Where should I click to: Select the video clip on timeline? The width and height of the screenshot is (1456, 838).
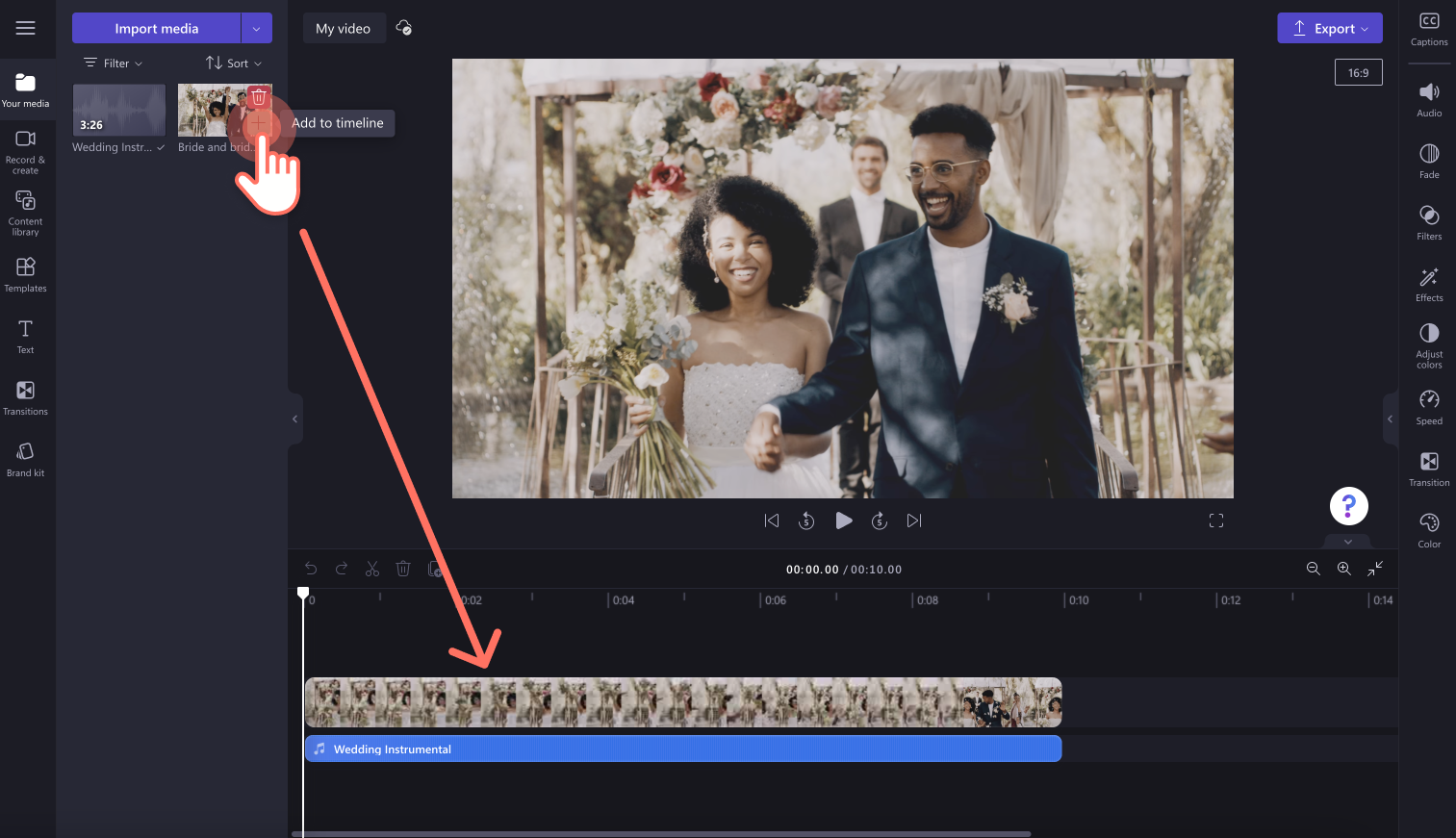pyautogui.click(x=683, y=702)
